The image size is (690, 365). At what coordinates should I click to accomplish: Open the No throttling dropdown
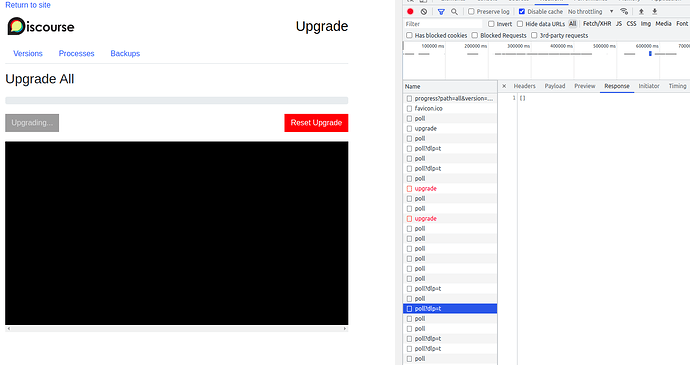pyautogui.click(x=590, y=11)
